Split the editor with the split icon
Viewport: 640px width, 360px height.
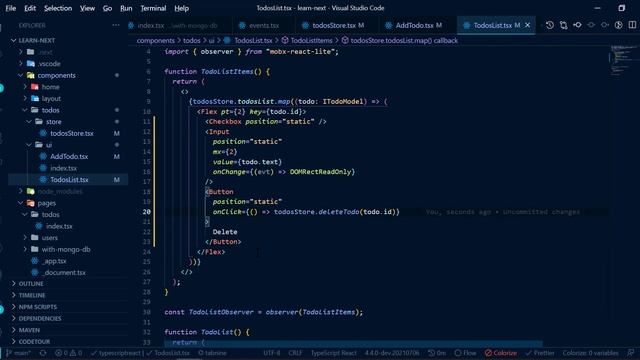[632, 25]
